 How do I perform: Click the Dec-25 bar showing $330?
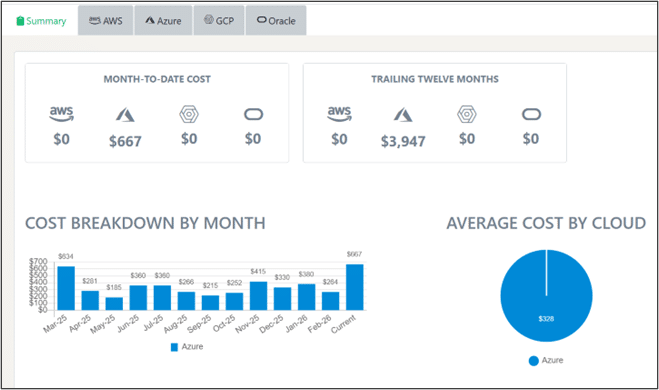[282, 299]
